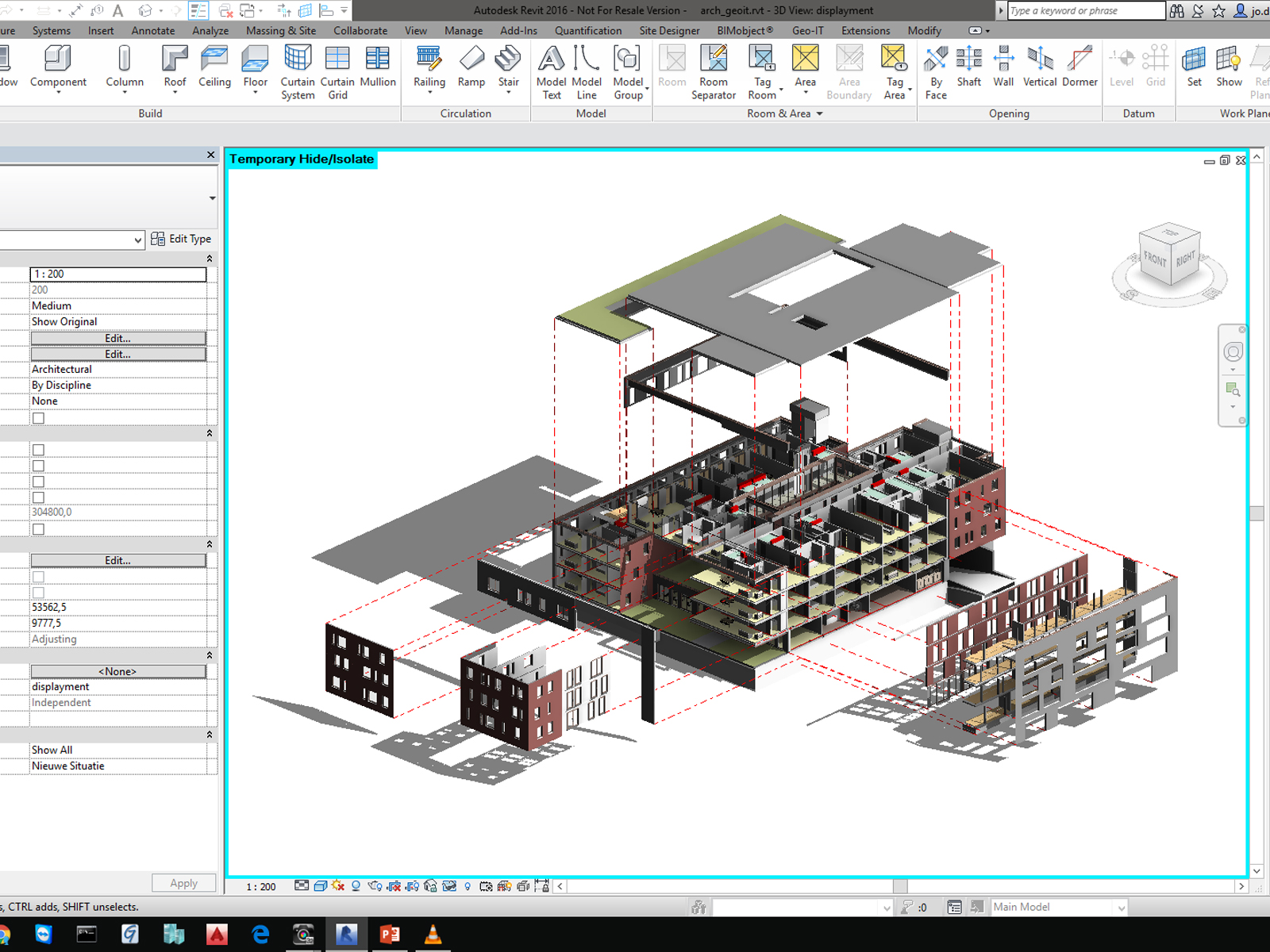The width and height of the screenshot is (1270, 952).
Task: Select the Curtain System tool
Action: pos(298,72)
